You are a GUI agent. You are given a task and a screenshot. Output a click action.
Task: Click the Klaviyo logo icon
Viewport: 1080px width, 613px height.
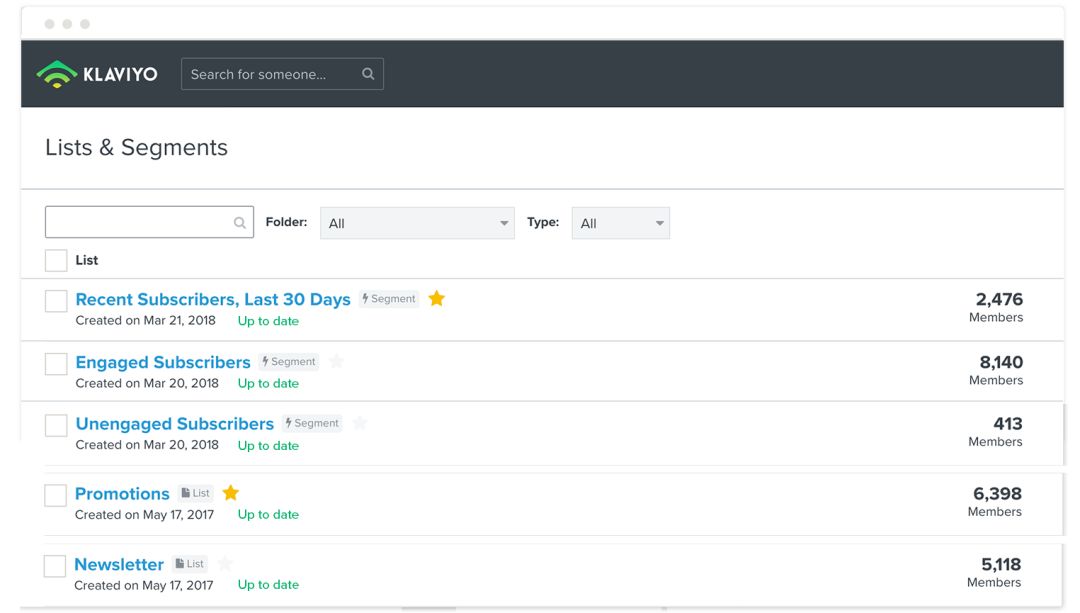tap(56, 74)
